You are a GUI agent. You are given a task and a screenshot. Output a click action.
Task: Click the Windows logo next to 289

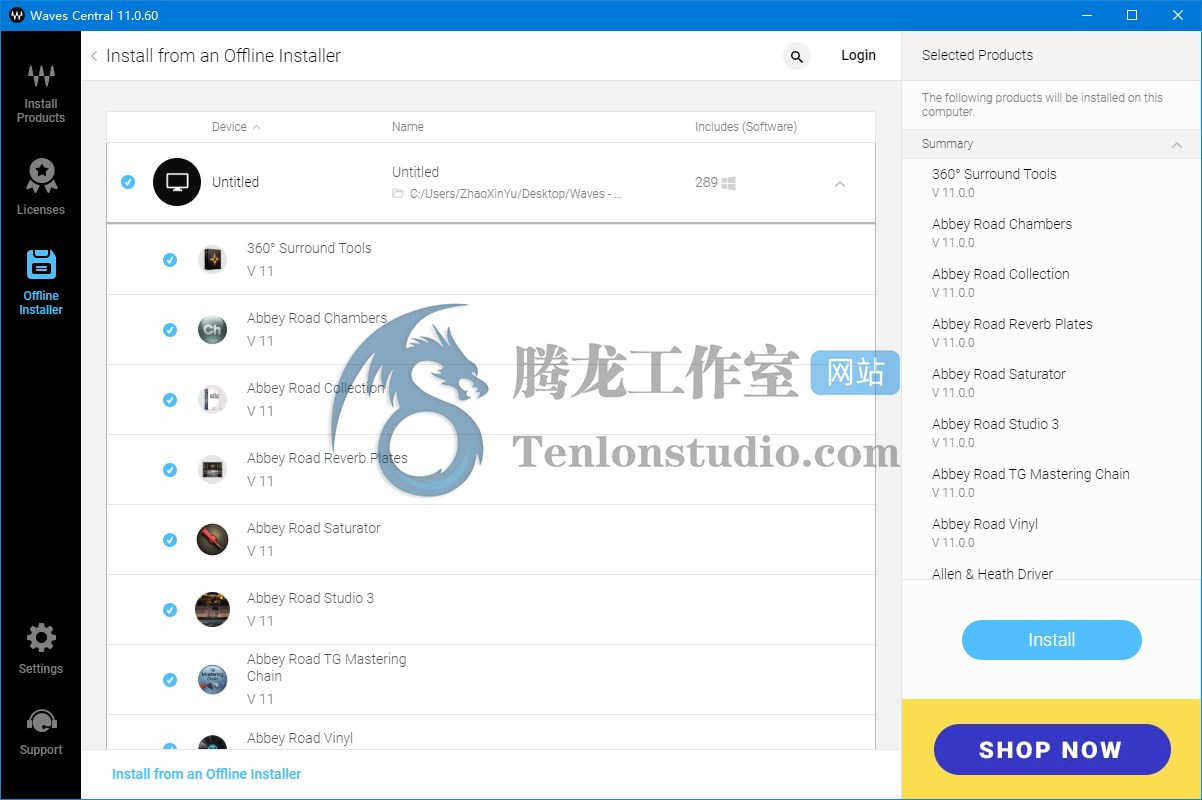pos(729,183)
